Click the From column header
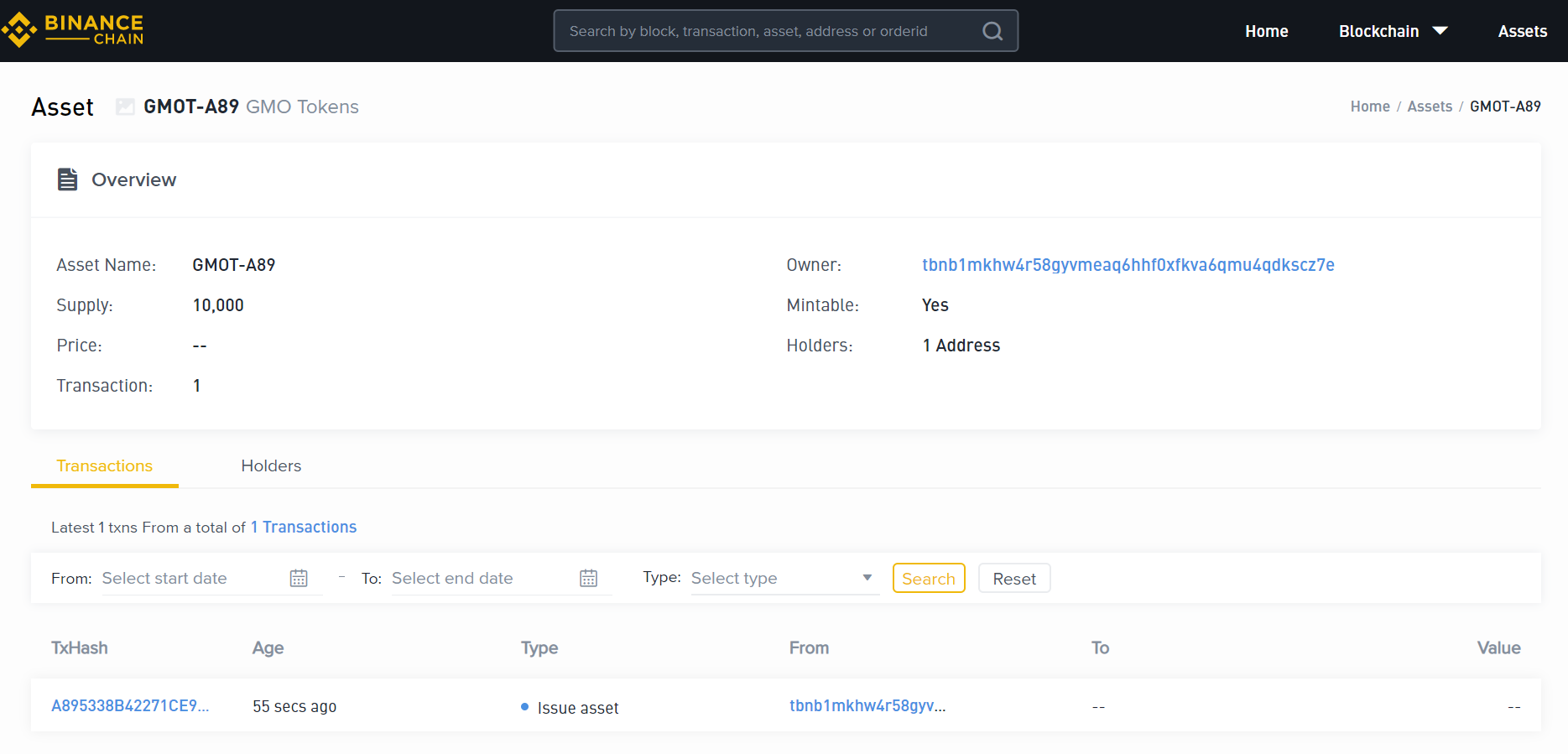This screenshot has height=754, width=1568. point(809,647)
